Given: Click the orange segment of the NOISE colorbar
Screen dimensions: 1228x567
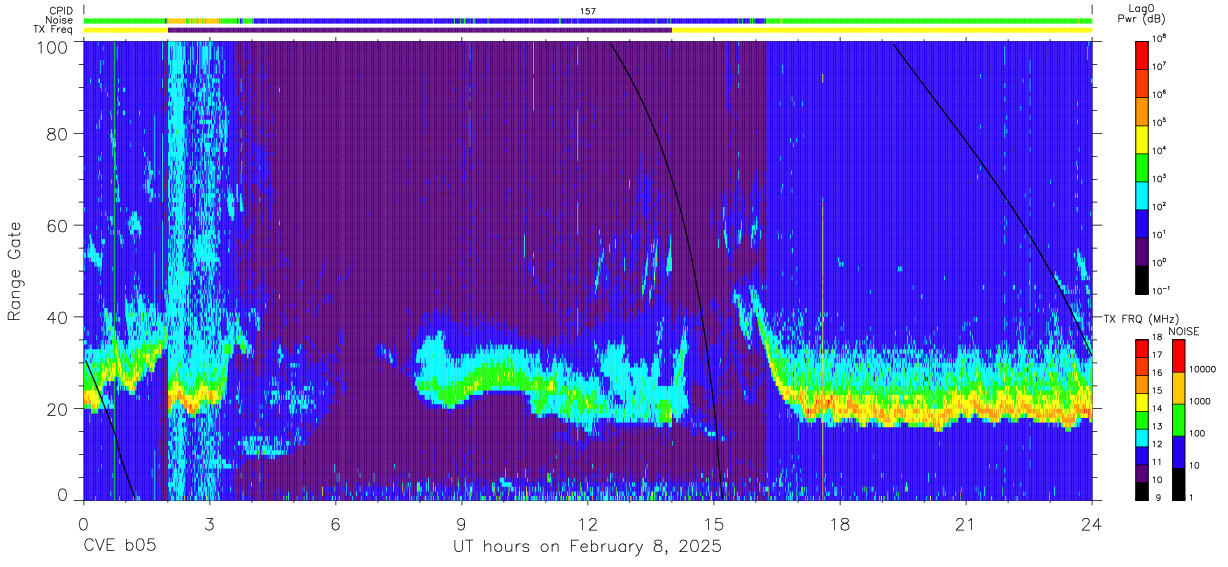Looking at the screenshot, I should pos(1177,386).
